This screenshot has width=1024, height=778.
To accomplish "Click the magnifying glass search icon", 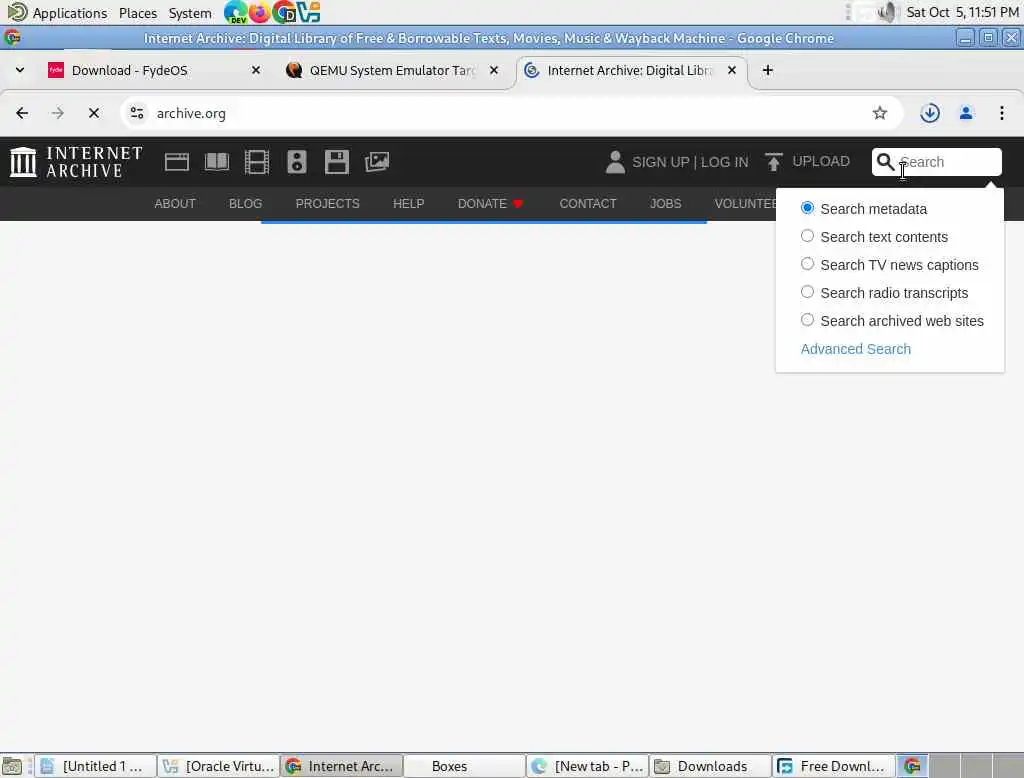I will (x=885, y=161).
